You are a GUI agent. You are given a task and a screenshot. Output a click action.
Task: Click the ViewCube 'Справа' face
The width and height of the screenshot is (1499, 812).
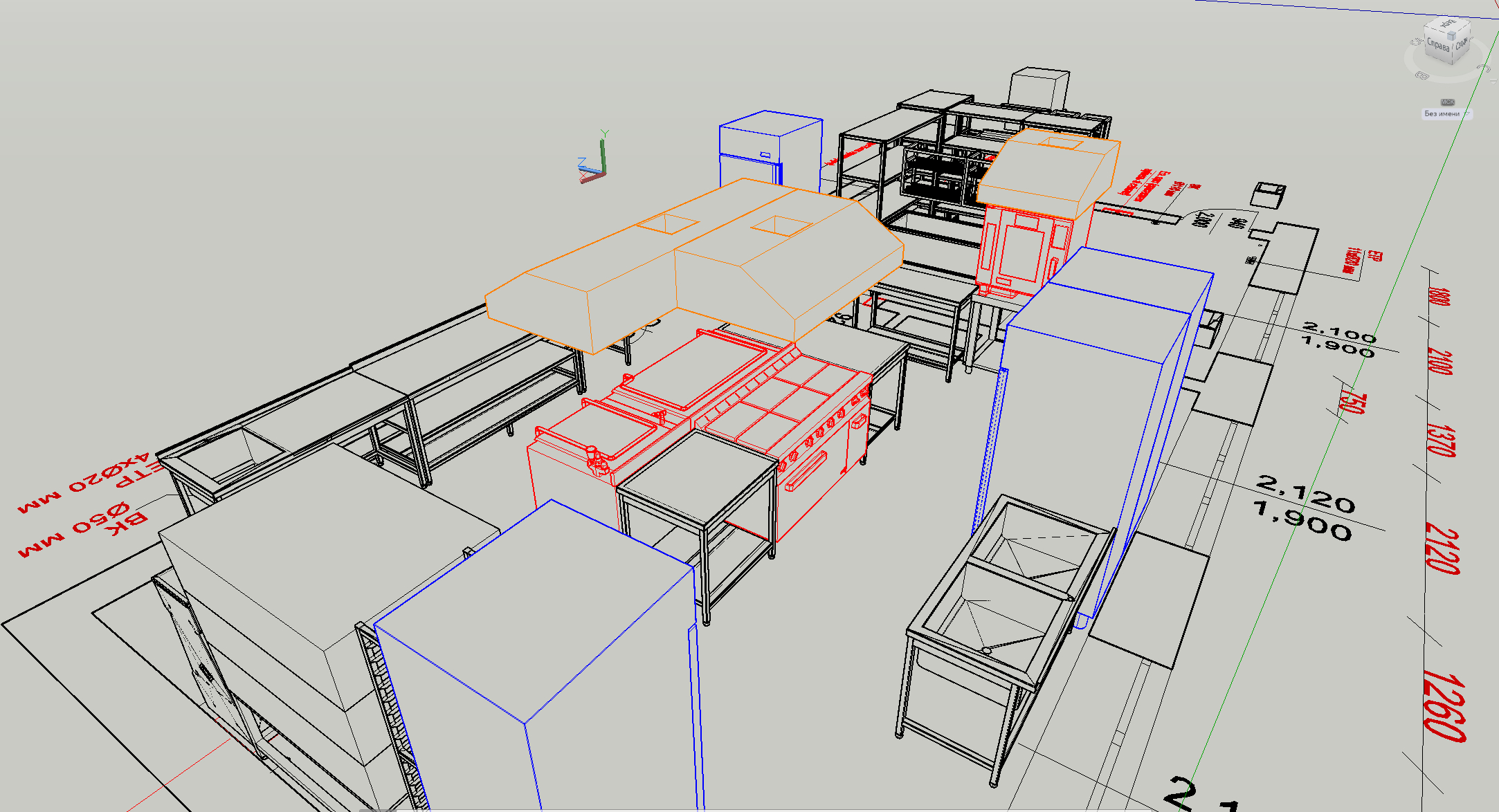[1438, 46]
